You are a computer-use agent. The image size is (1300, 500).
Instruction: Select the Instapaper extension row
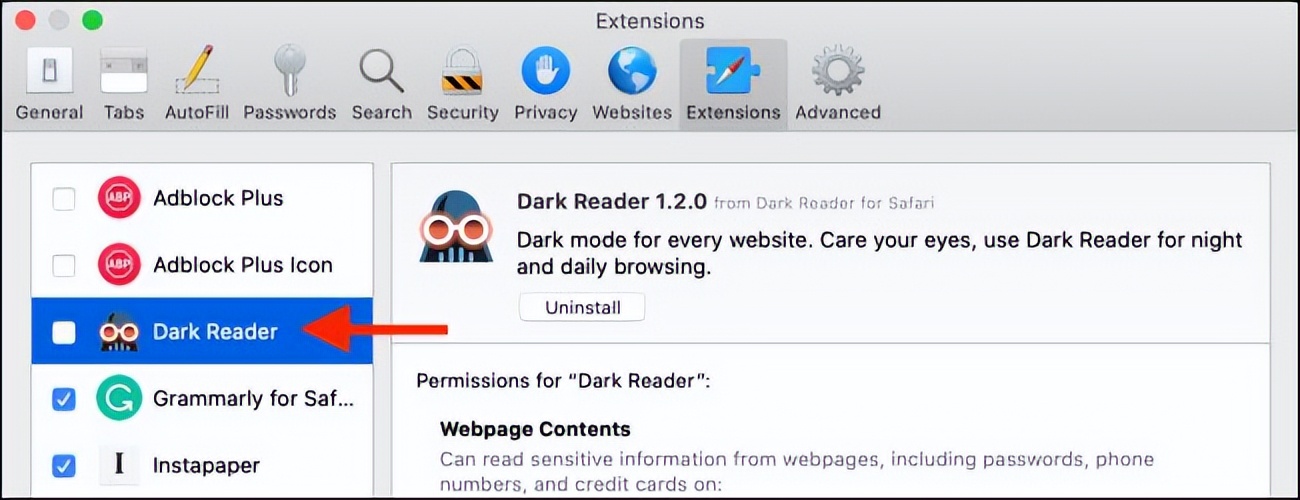202,465
